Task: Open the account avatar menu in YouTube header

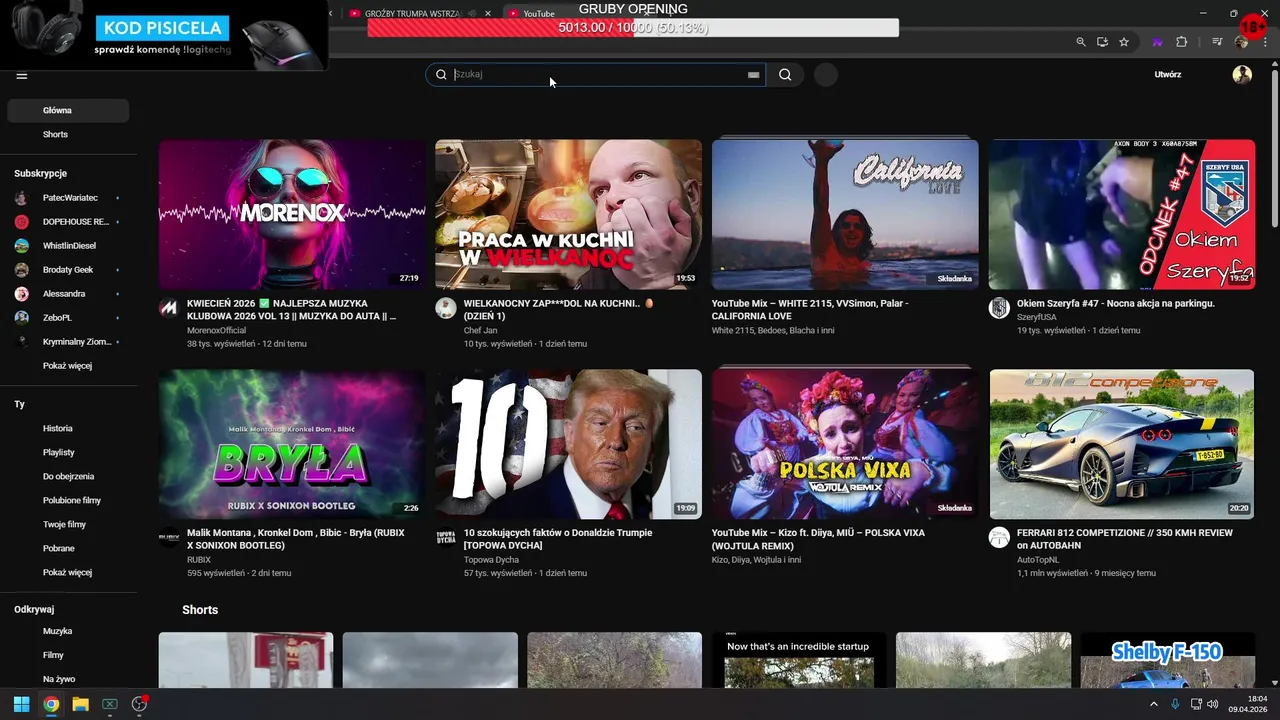Action: point(1242,74)
